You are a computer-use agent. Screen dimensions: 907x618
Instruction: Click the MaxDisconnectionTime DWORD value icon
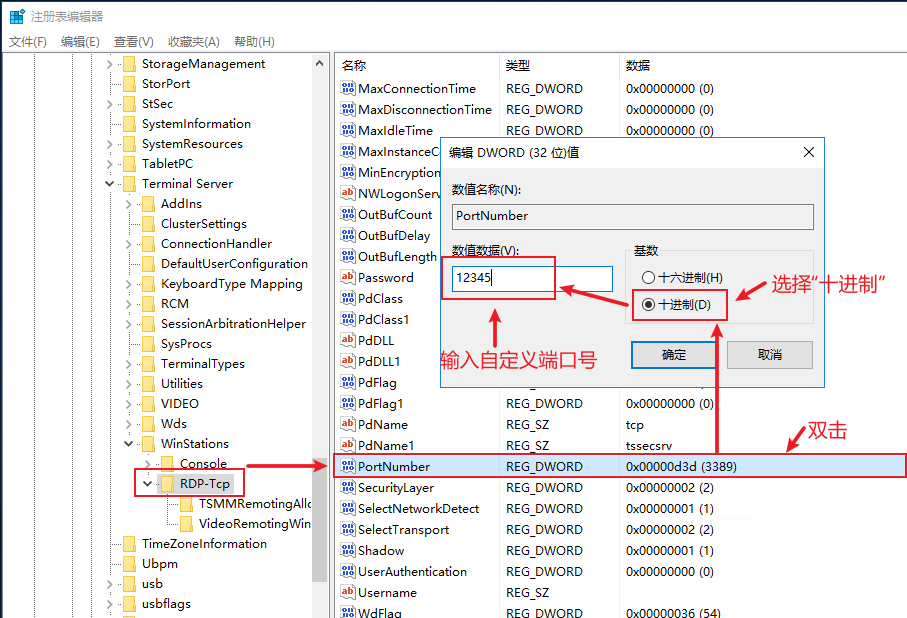tap(348, 109)
